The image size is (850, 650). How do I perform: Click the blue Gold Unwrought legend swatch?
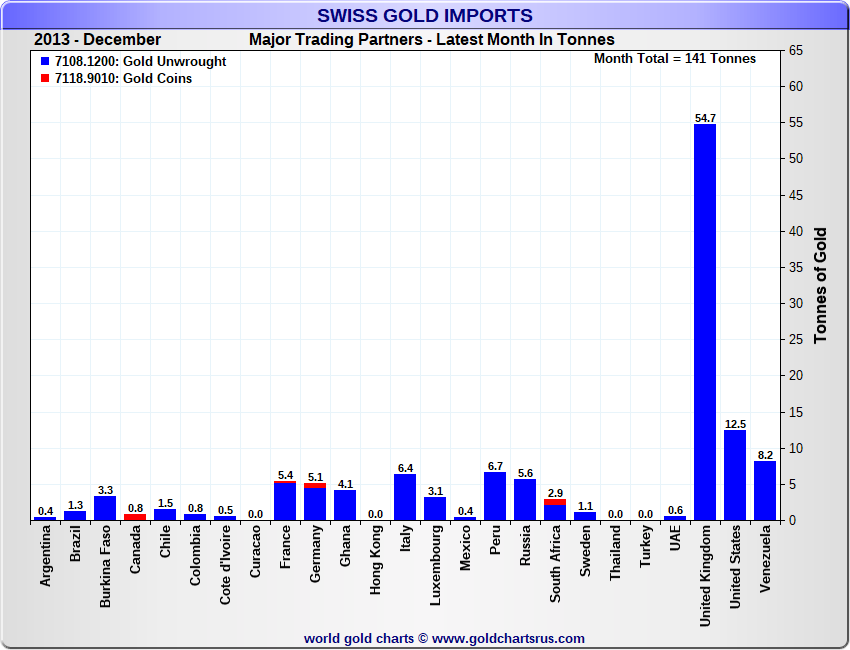[46, 62]
